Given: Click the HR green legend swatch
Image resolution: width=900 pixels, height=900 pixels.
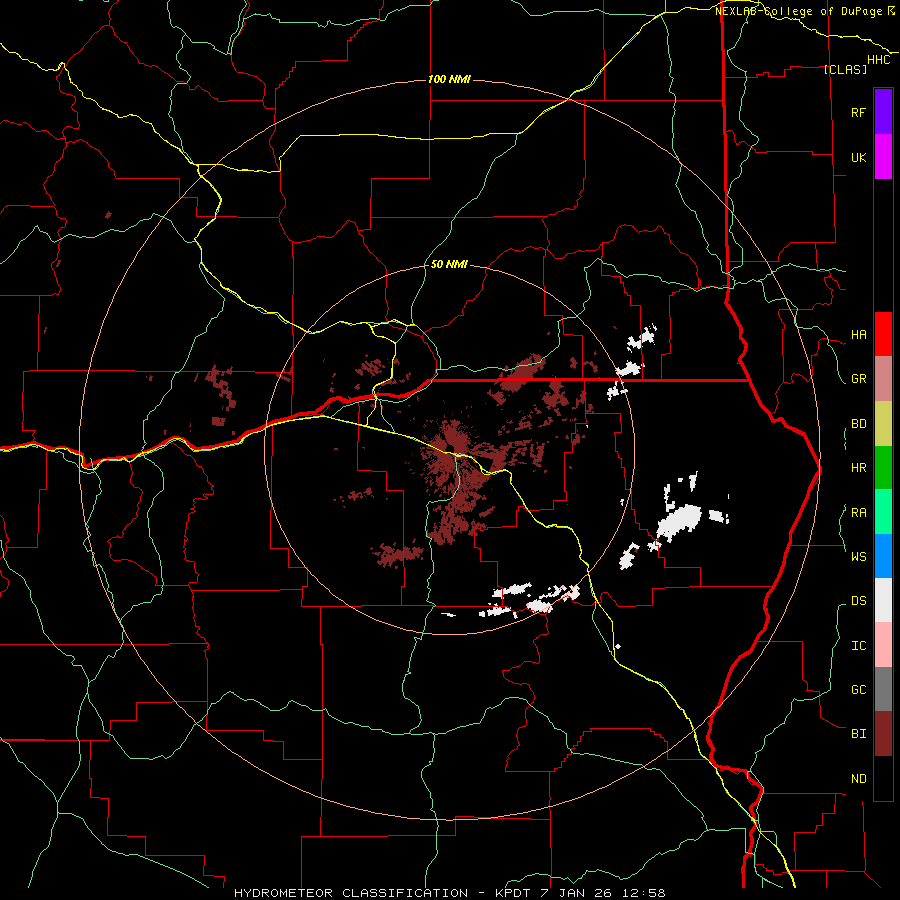Looking at the screenshot, I should click(x=883, y=467).
